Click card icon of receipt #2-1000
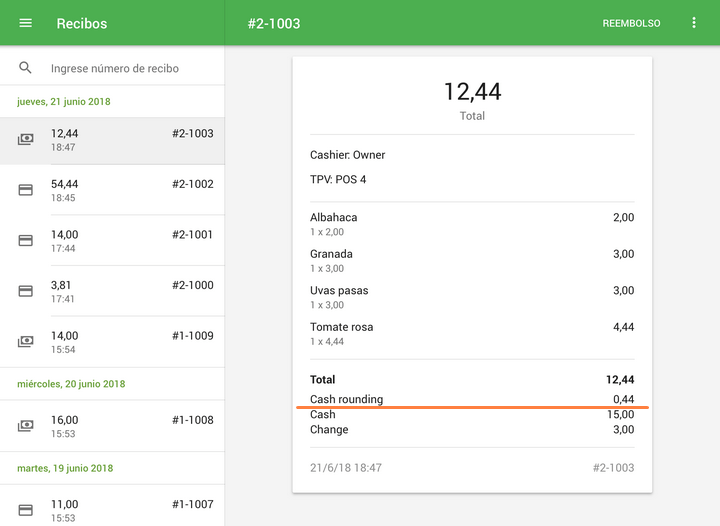Viewport: 720px width, 526px height. pyautogui.click(x=26, y=291)
